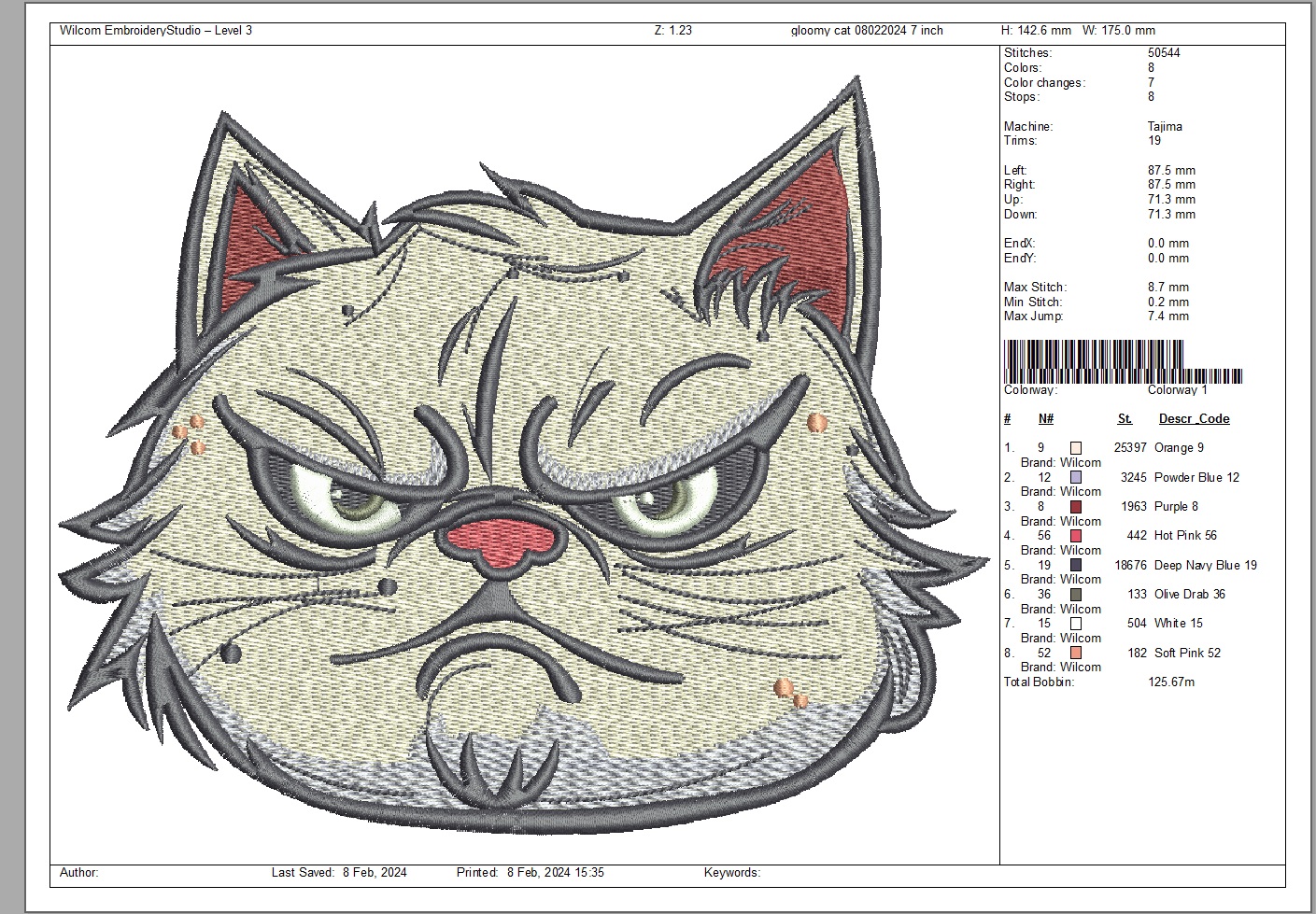Viewport: 1316px width, 914px height.
Task: Click the Tajima machine value
Action: pyautogui.click(x=1165, y=126)
